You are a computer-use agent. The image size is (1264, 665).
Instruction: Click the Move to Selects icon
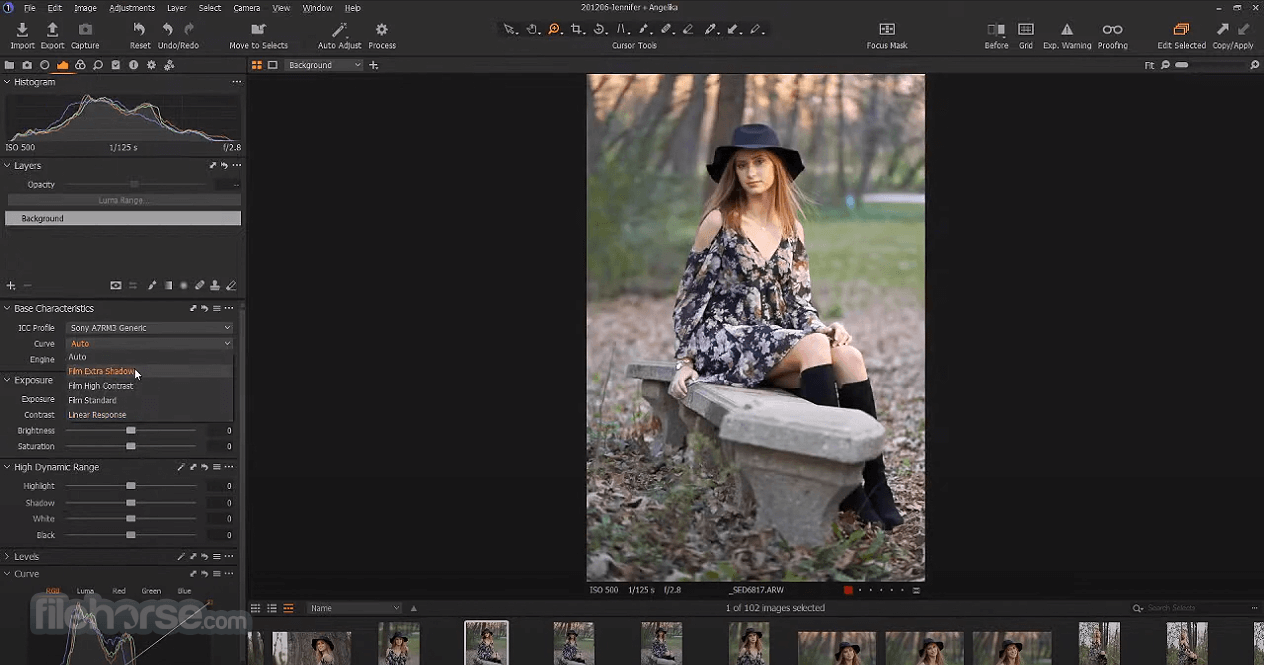point(258,30)
